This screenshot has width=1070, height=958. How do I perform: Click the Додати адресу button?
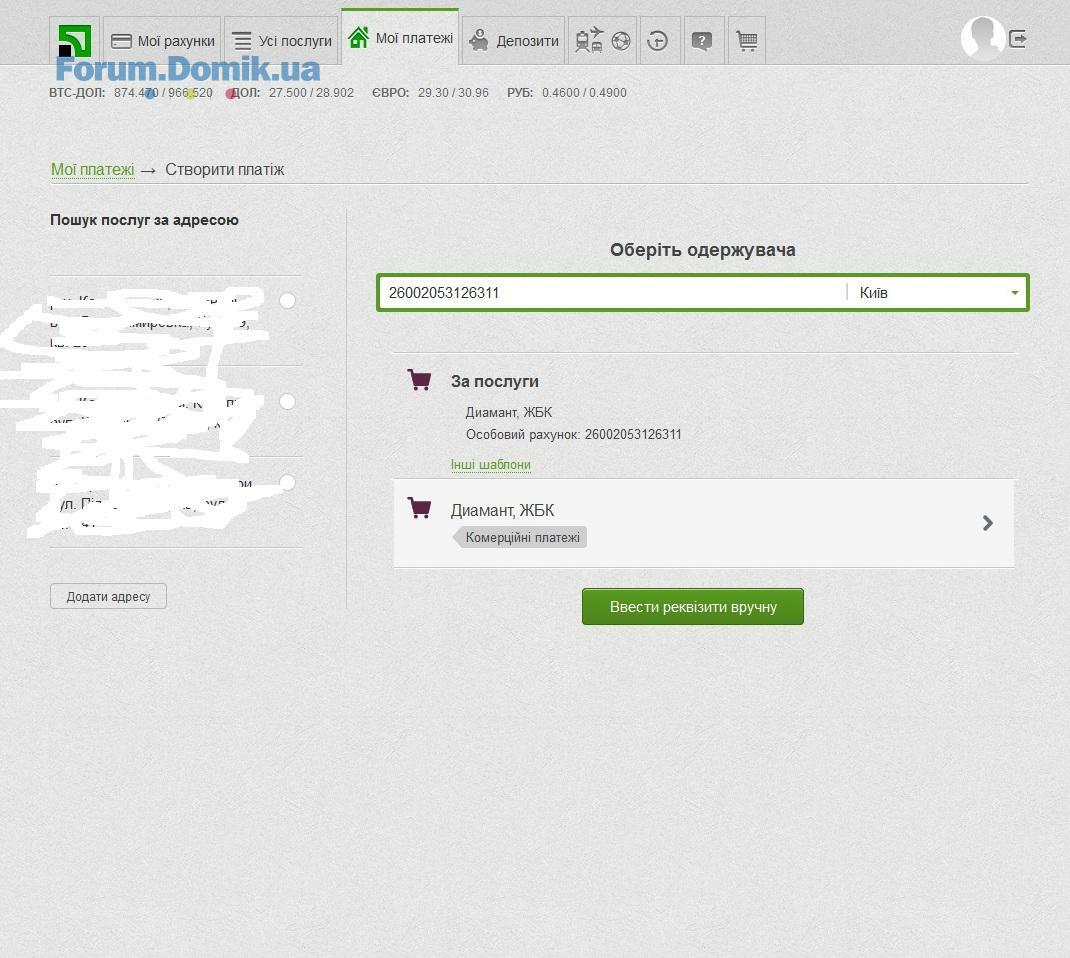(x=108, y=596)
